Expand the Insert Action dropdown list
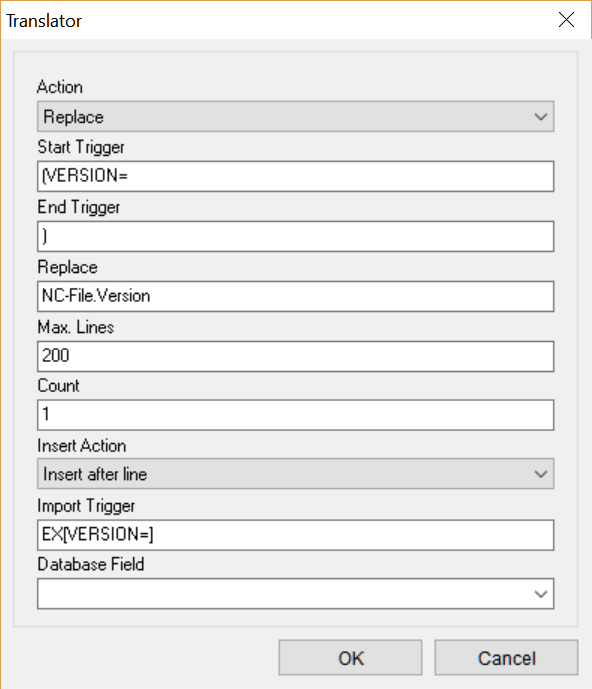 point(295,474)
